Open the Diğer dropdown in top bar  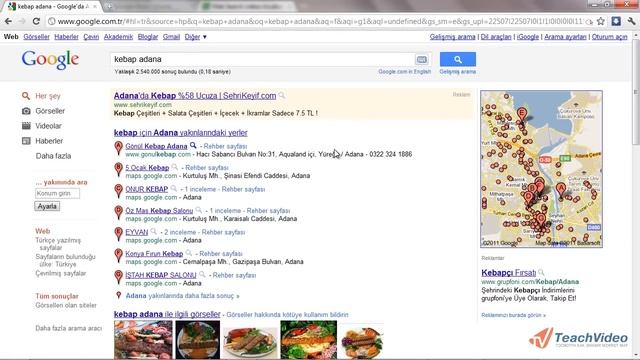coord(196,37)
